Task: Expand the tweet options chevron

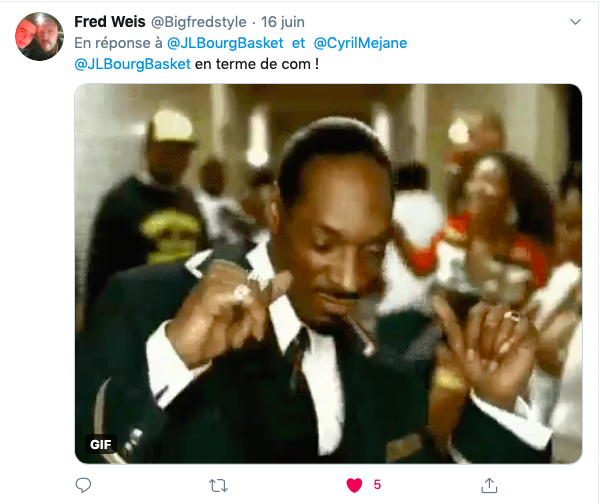Action: tap(575, 22)
